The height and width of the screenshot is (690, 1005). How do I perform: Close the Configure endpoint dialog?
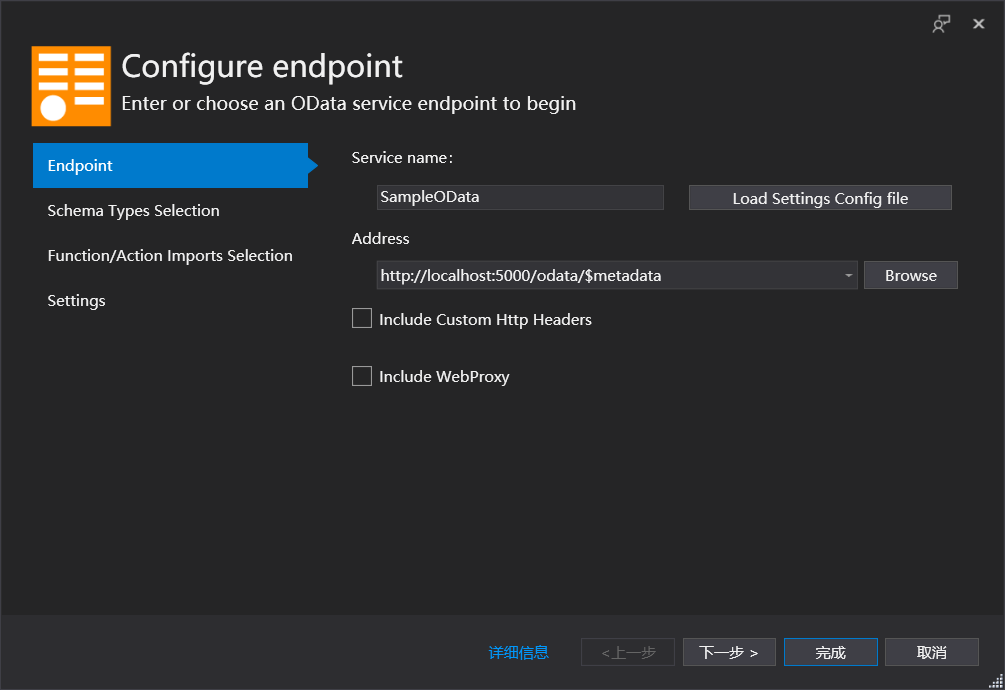[x=978, y=24]
